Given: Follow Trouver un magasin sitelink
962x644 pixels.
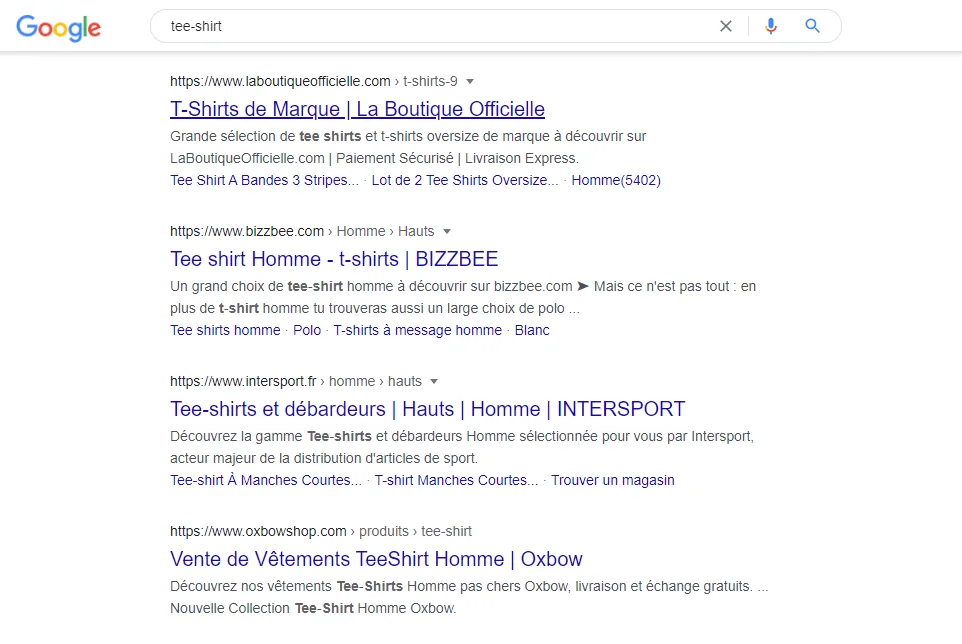Looking at the screenshot, I should (x=612, y=480).
